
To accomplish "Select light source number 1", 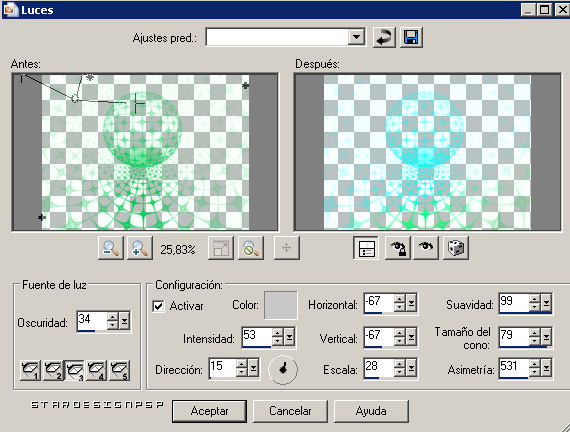I will click(30, 371).
